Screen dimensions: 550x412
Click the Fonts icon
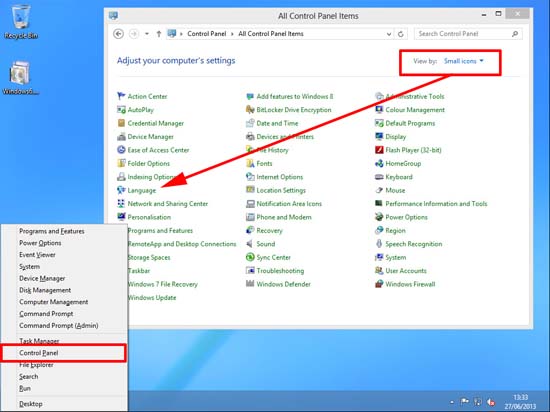coord(250,163)
